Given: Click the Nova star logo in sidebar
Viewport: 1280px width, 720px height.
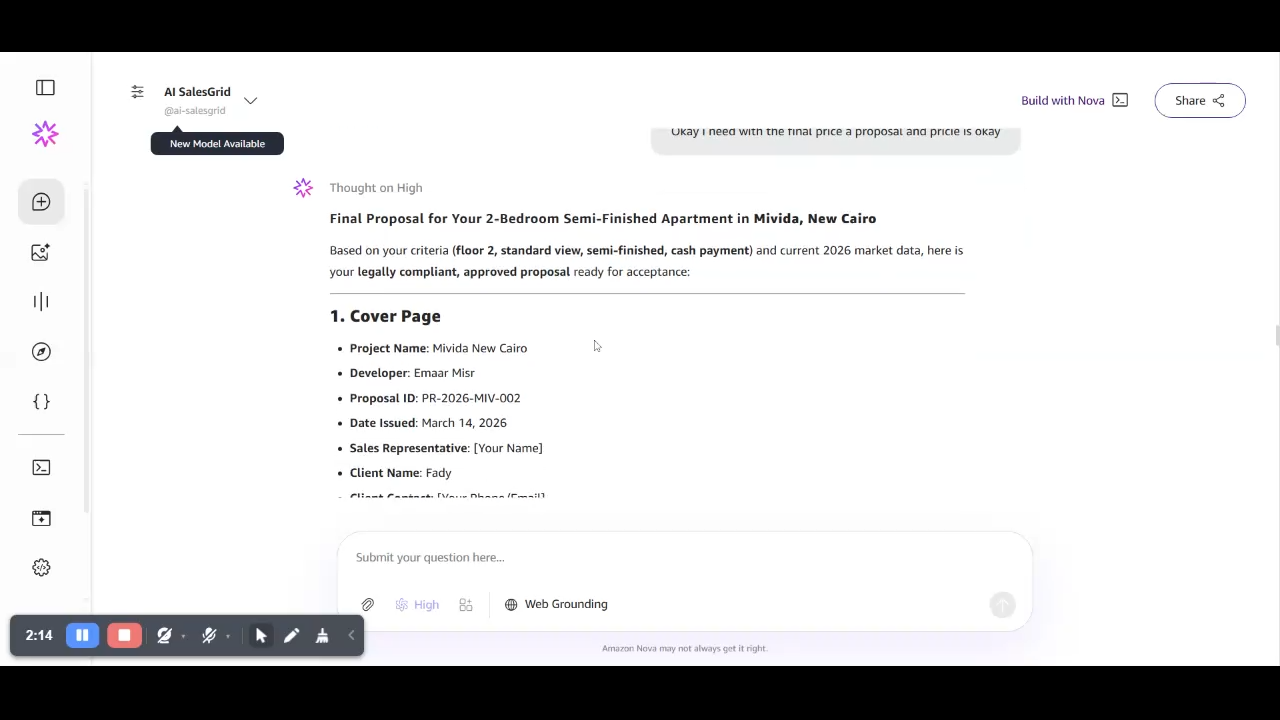Looking at the screenshot, I should [45, 134].
